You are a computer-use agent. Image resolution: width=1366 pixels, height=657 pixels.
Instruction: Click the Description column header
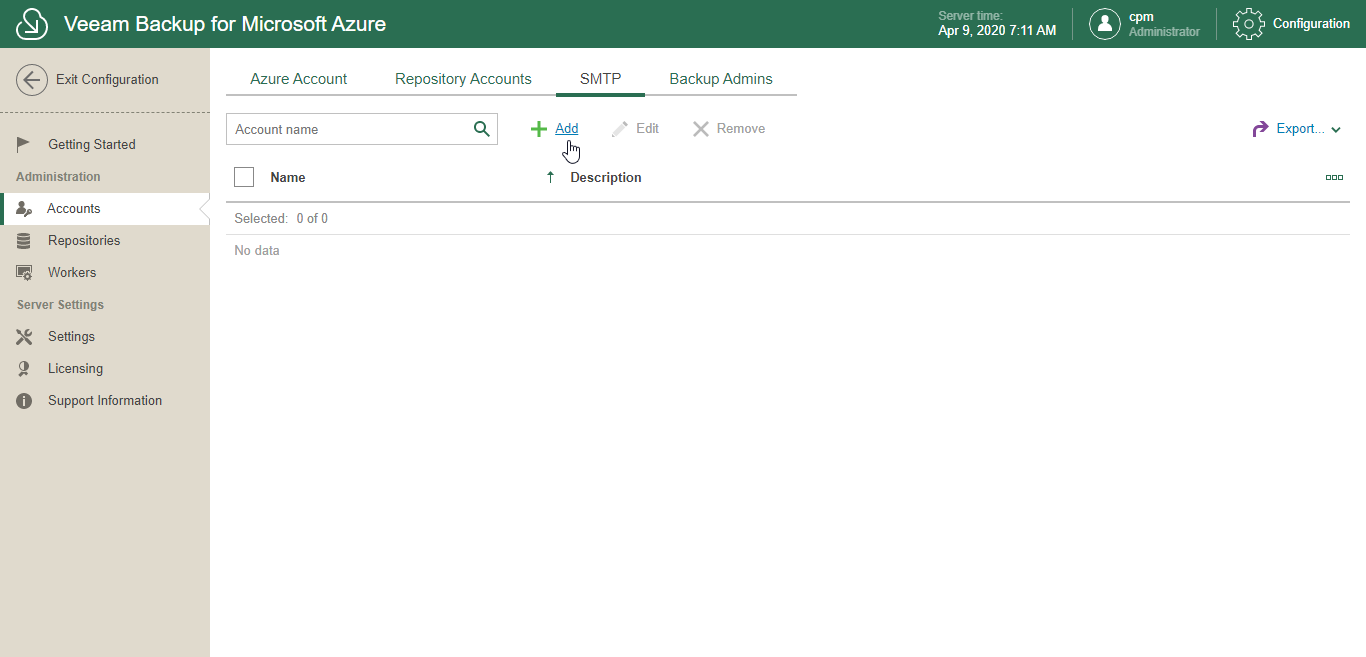click(606, 177)
